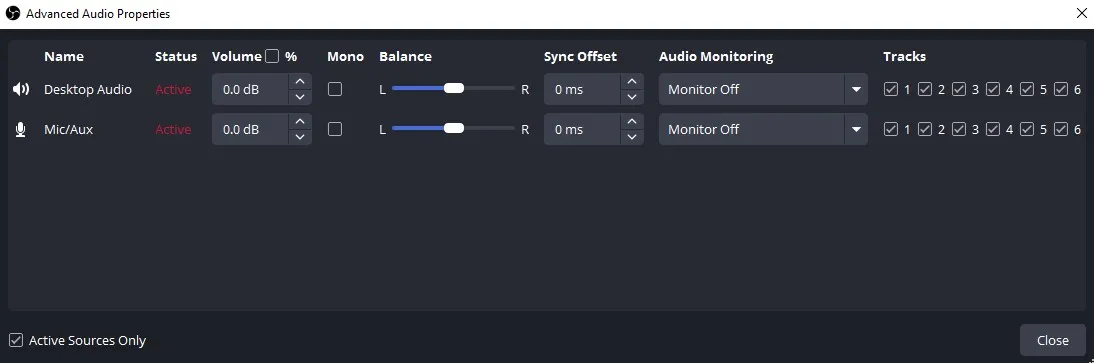Screen dimensions: 1094x363
Task: Click Mic/Aux volume dB field
Action: click(250, 129)
